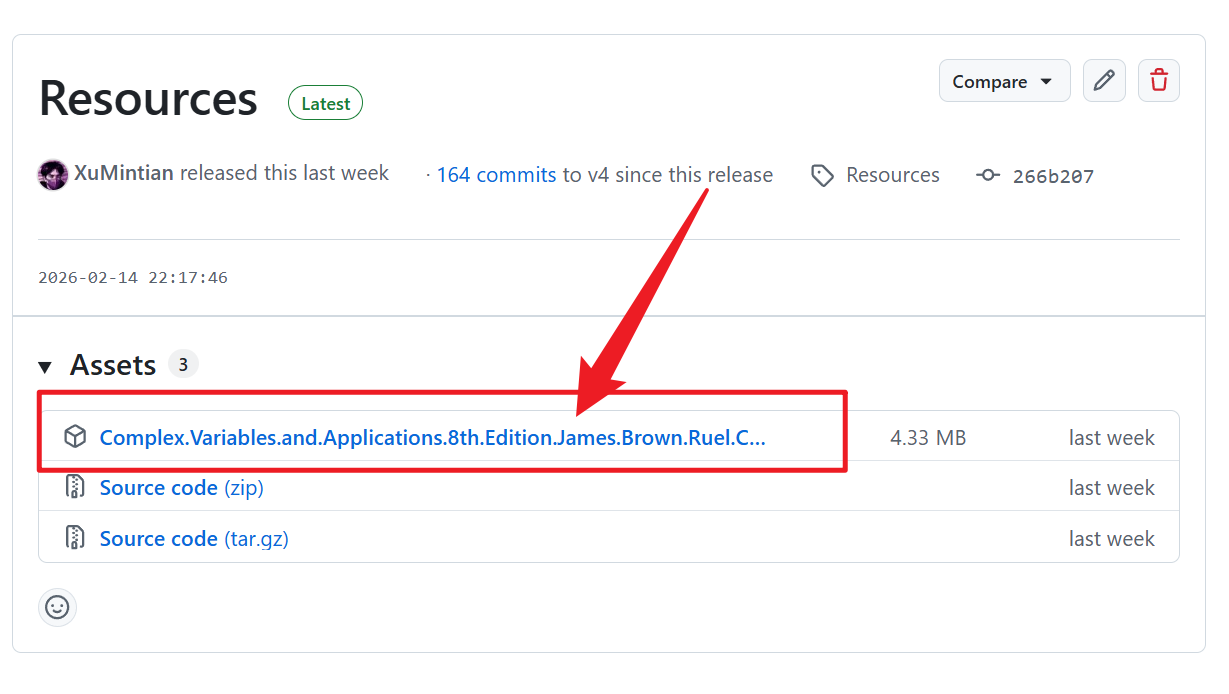The image size is (1229, 694).
Task: Open the 164 commits link
Action: point(496,175)
